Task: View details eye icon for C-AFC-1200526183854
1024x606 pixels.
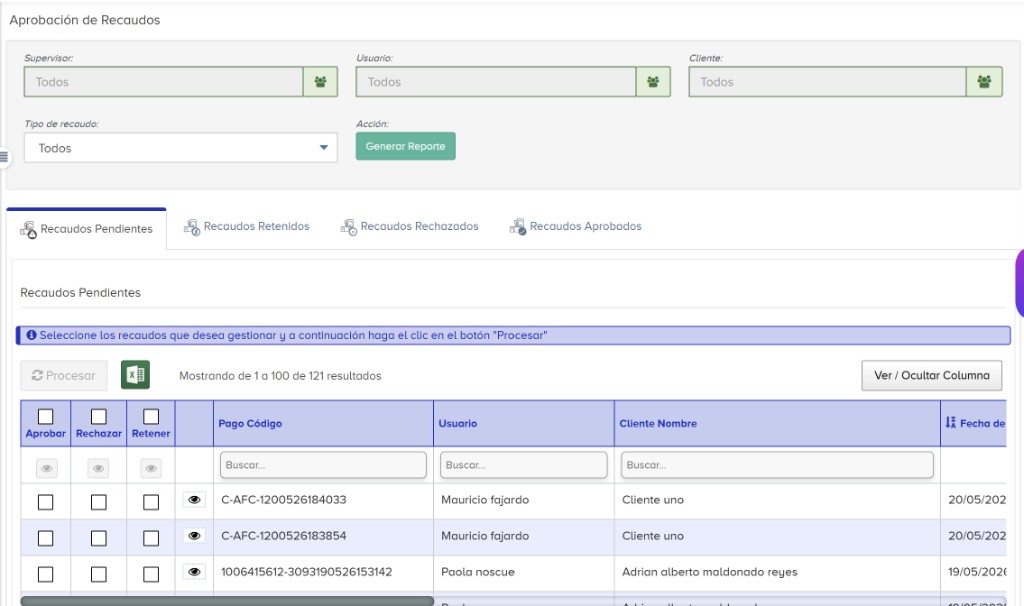Action: 194,535
